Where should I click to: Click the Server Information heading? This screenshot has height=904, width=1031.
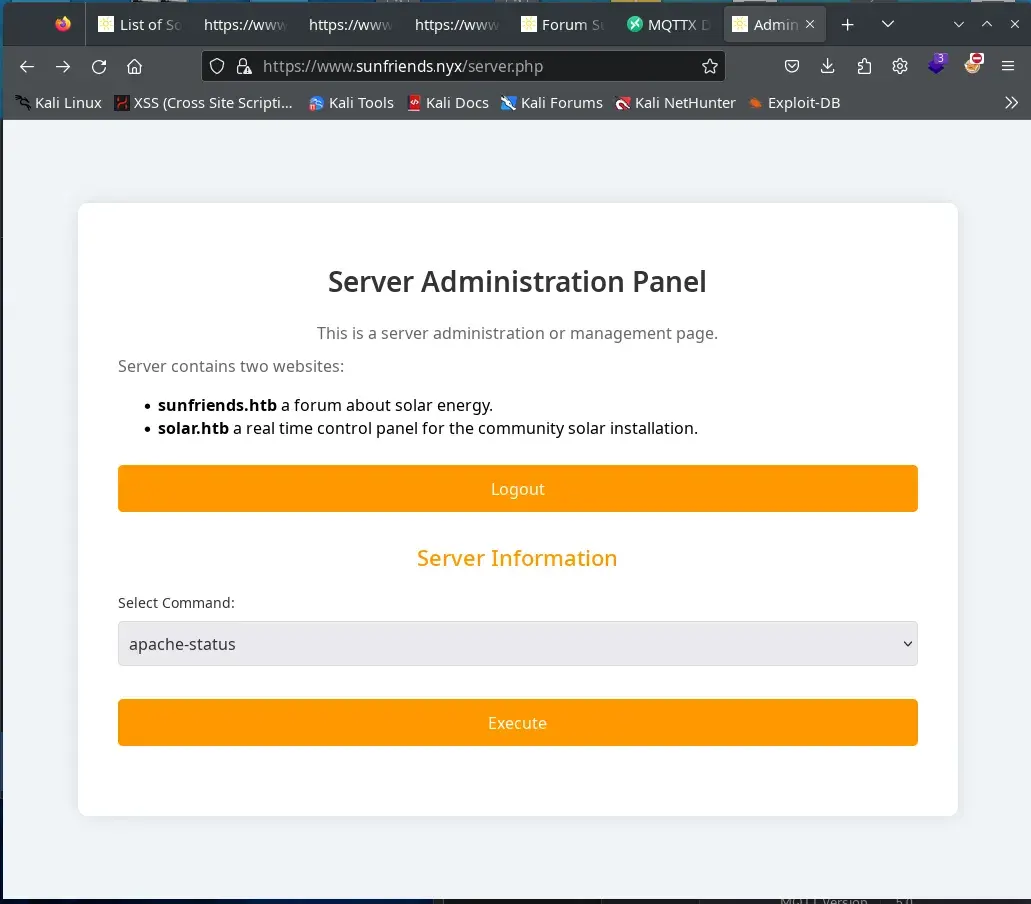pyautogui.click(x=517, y=558)
